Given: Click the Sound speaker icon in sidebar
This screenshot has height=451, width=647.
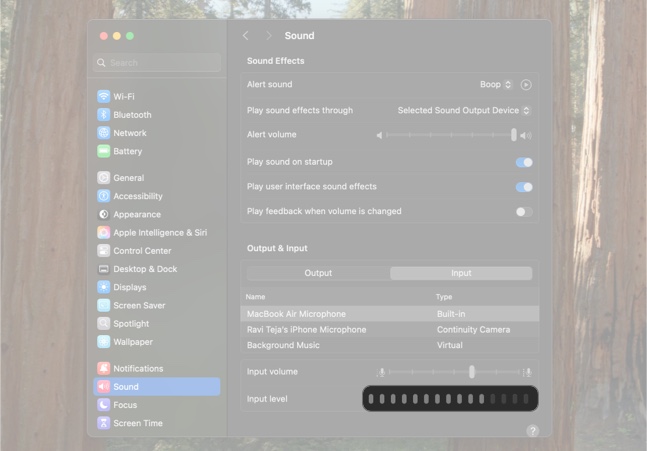Looking at the screenshot, I should (104, 387).
